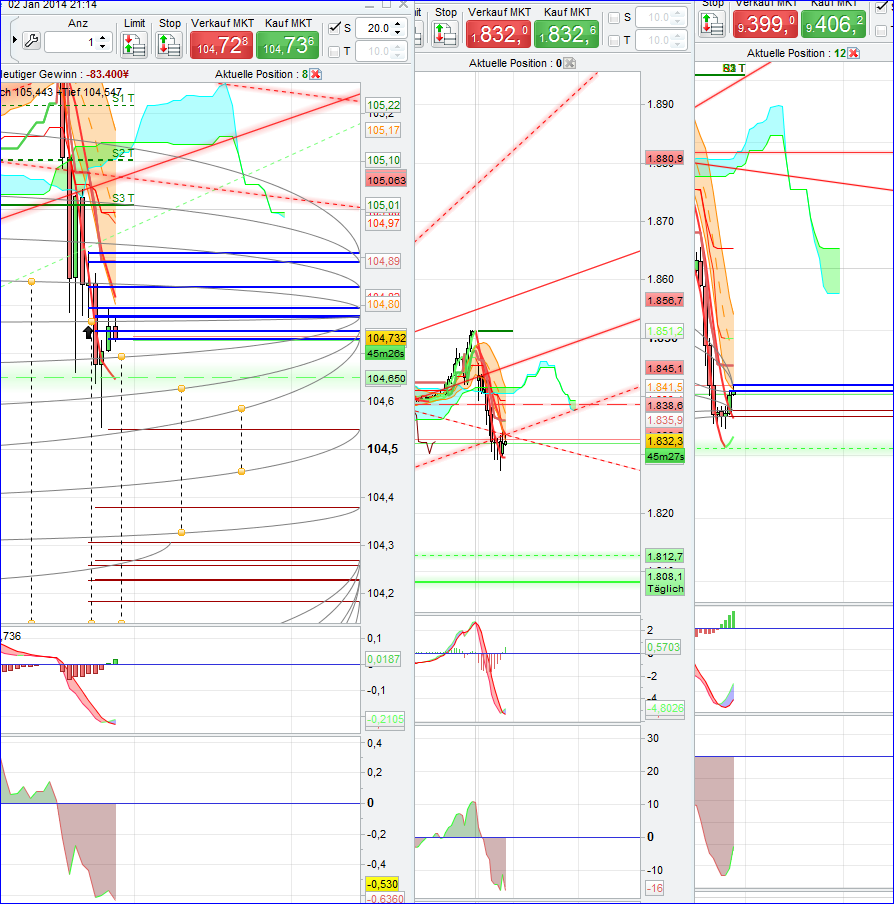Increase Anz quantity with the stepper arrow
Screen dimensions: 894x904
click(x=103, y=36)
